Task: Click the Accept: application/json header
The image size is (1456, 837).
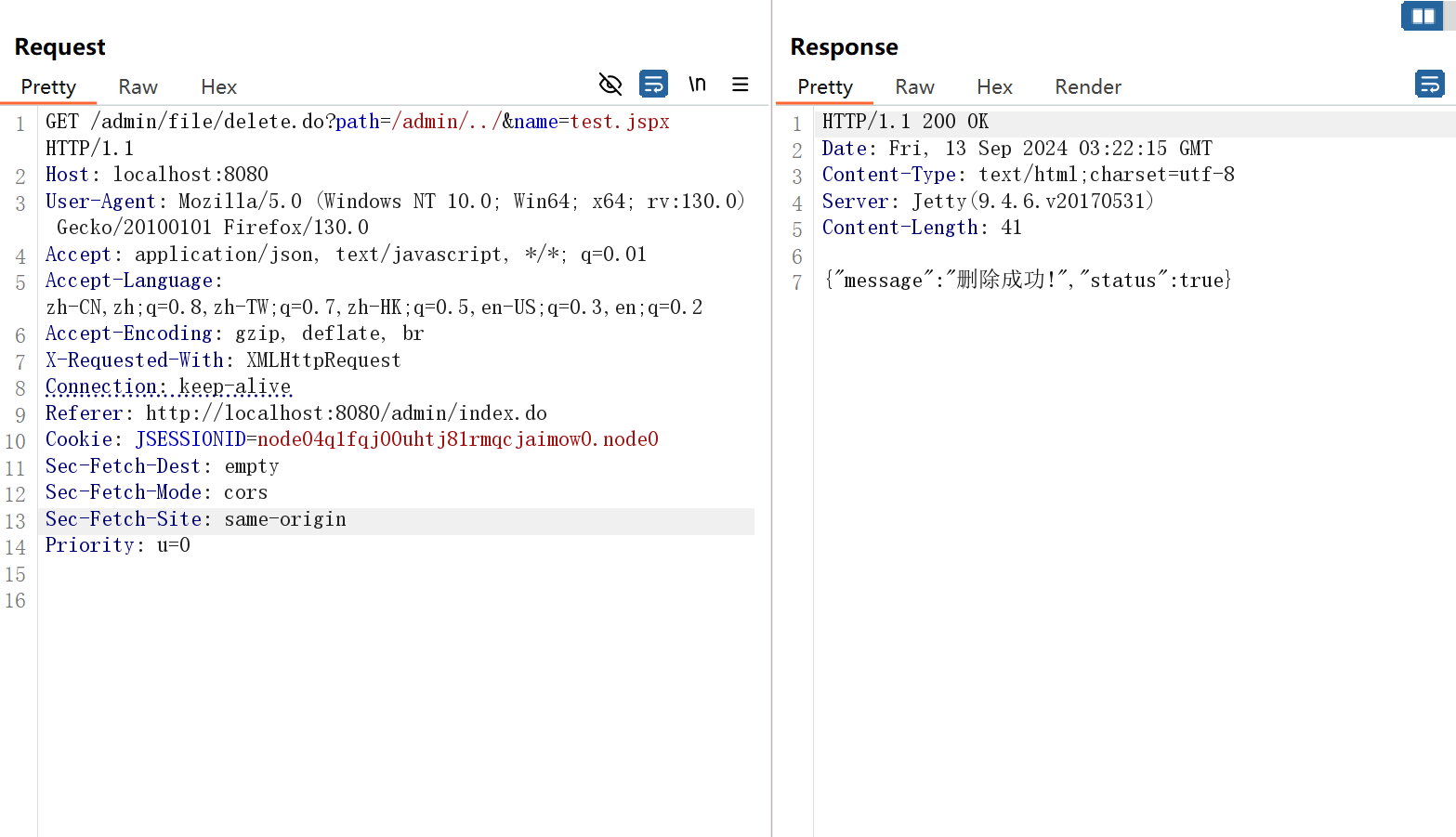Action: click(x=346, y=255)
